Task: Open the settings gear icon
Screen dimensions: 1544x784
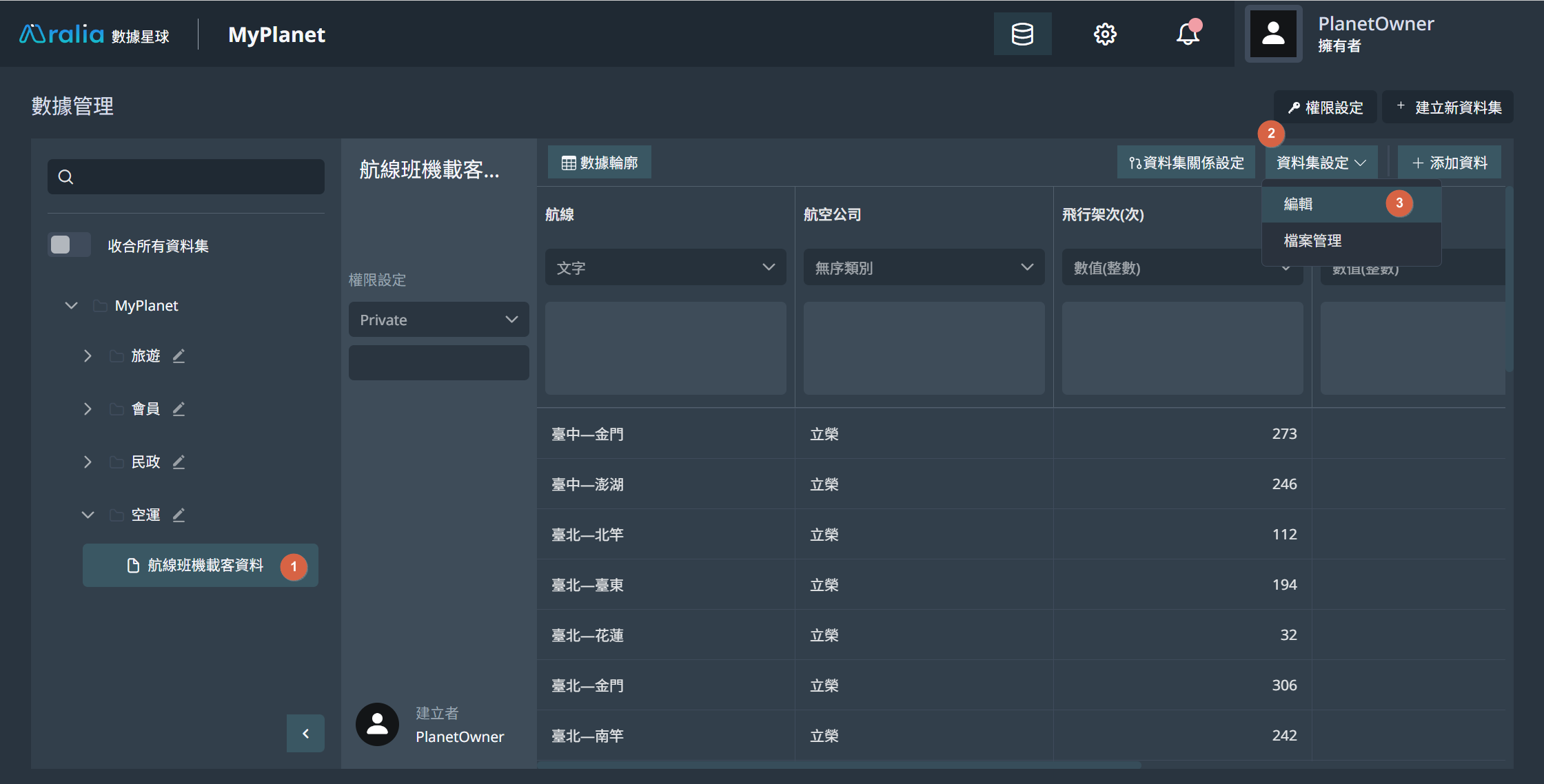Action: (1105, 34)
